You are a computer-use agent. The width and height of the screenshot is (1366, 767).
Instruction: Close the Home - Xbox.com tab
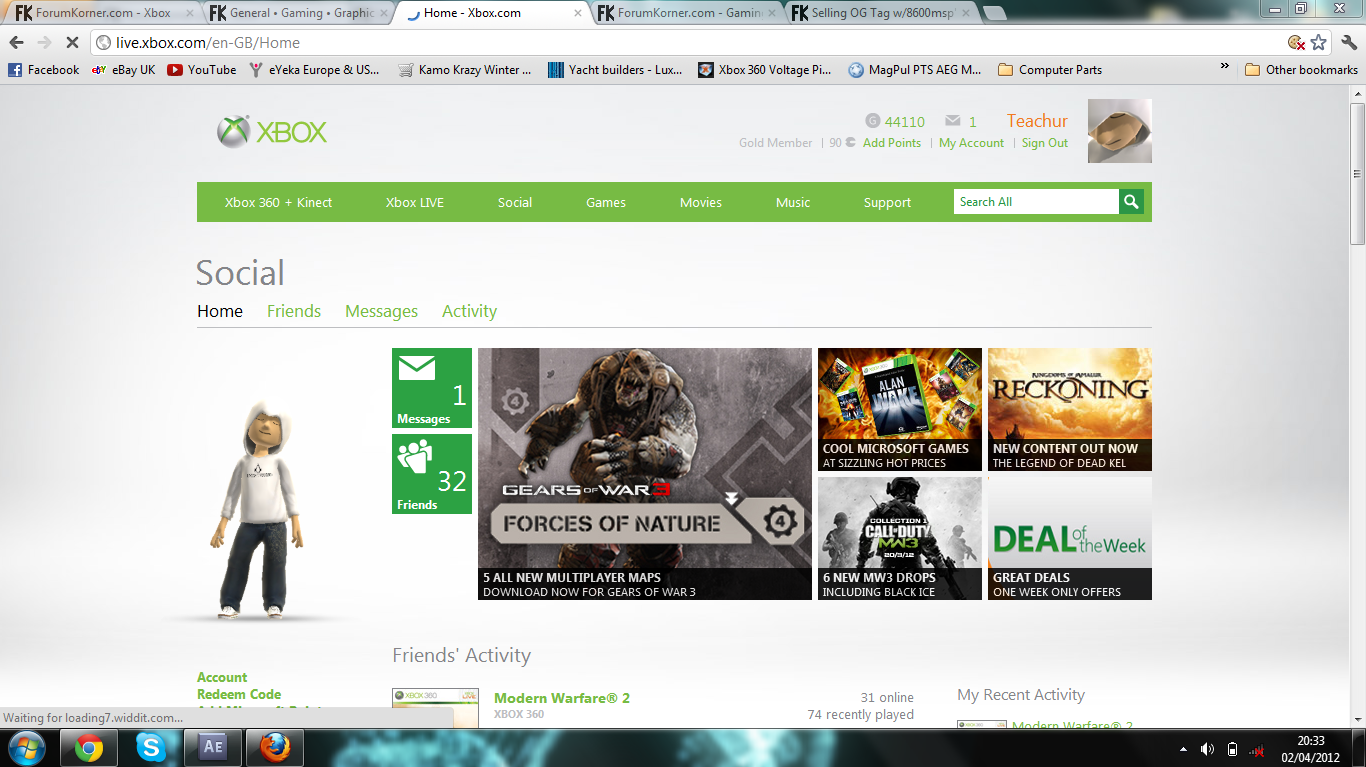coord(577,13)
